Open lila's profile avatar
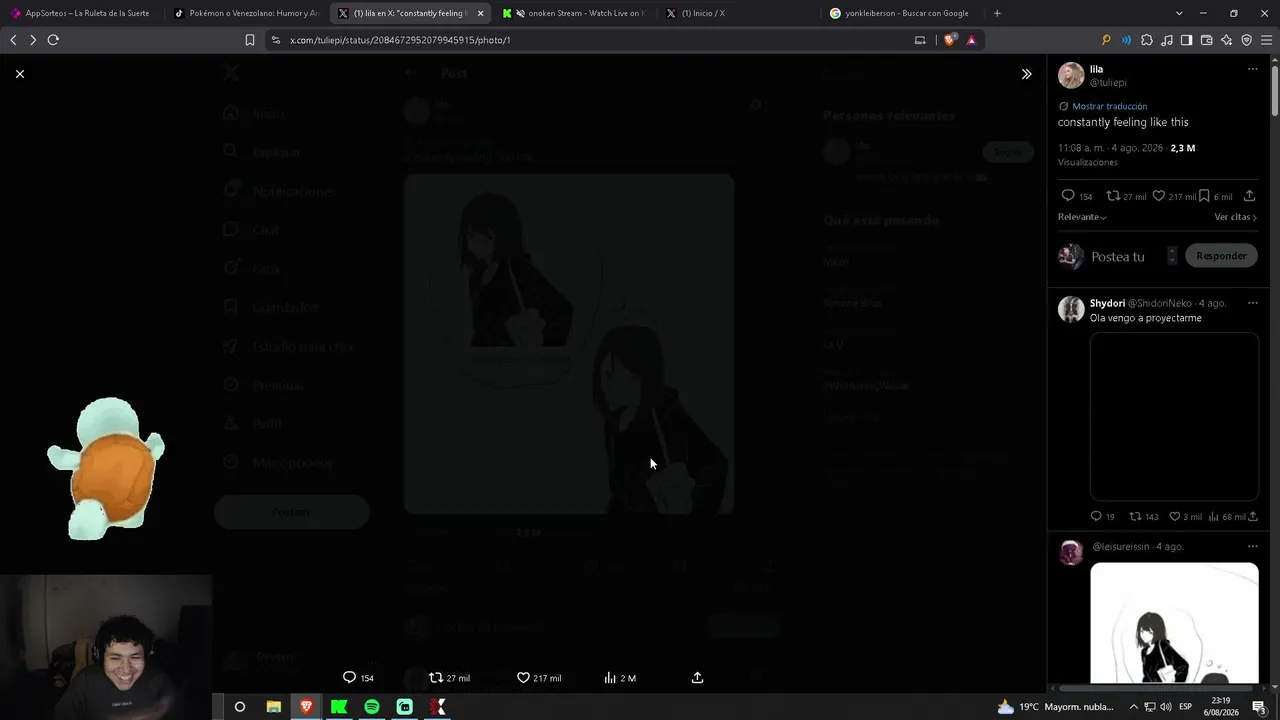 [x=1071, y=75]
